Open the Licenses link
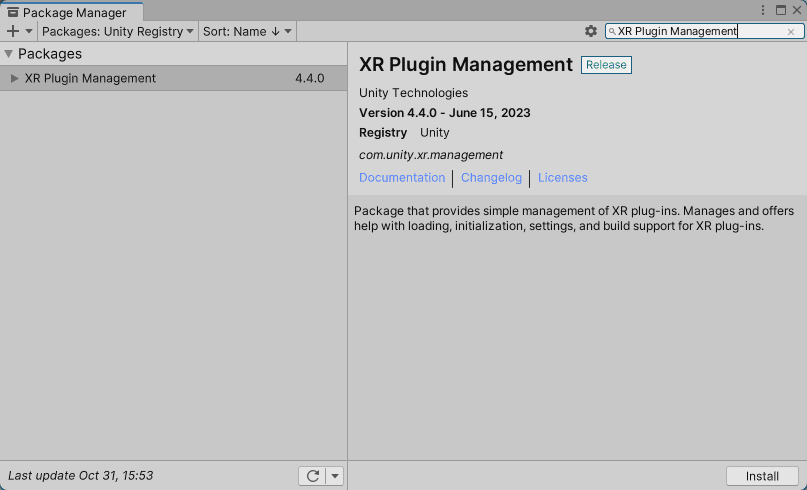 click(563, 178)
